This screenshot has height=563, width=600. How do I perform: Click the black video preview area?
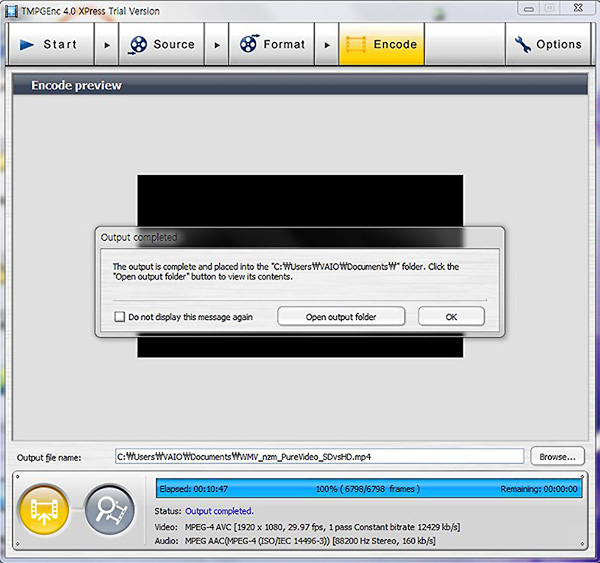(x=300, y=200)
